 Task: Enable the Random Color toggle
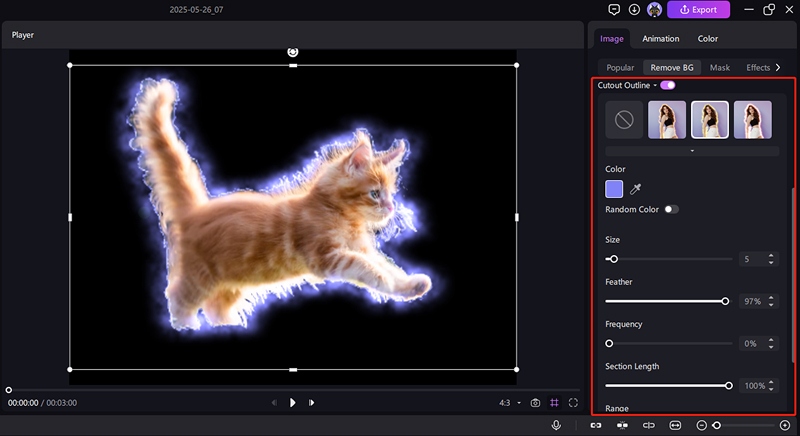pyautogui.click(x=671, y=209)
